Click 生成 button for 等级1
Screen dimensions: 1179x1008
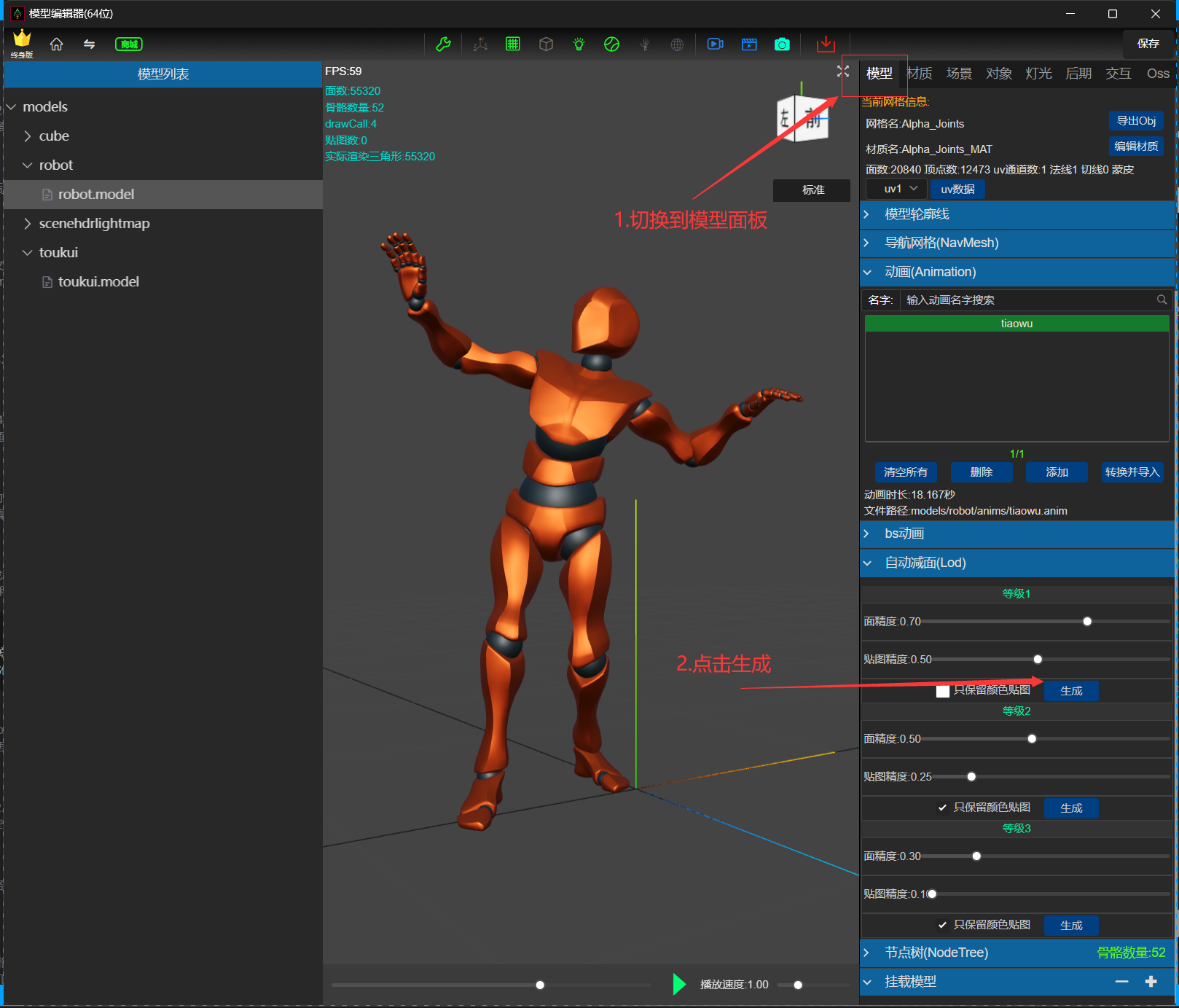(x=1071, y=691)
